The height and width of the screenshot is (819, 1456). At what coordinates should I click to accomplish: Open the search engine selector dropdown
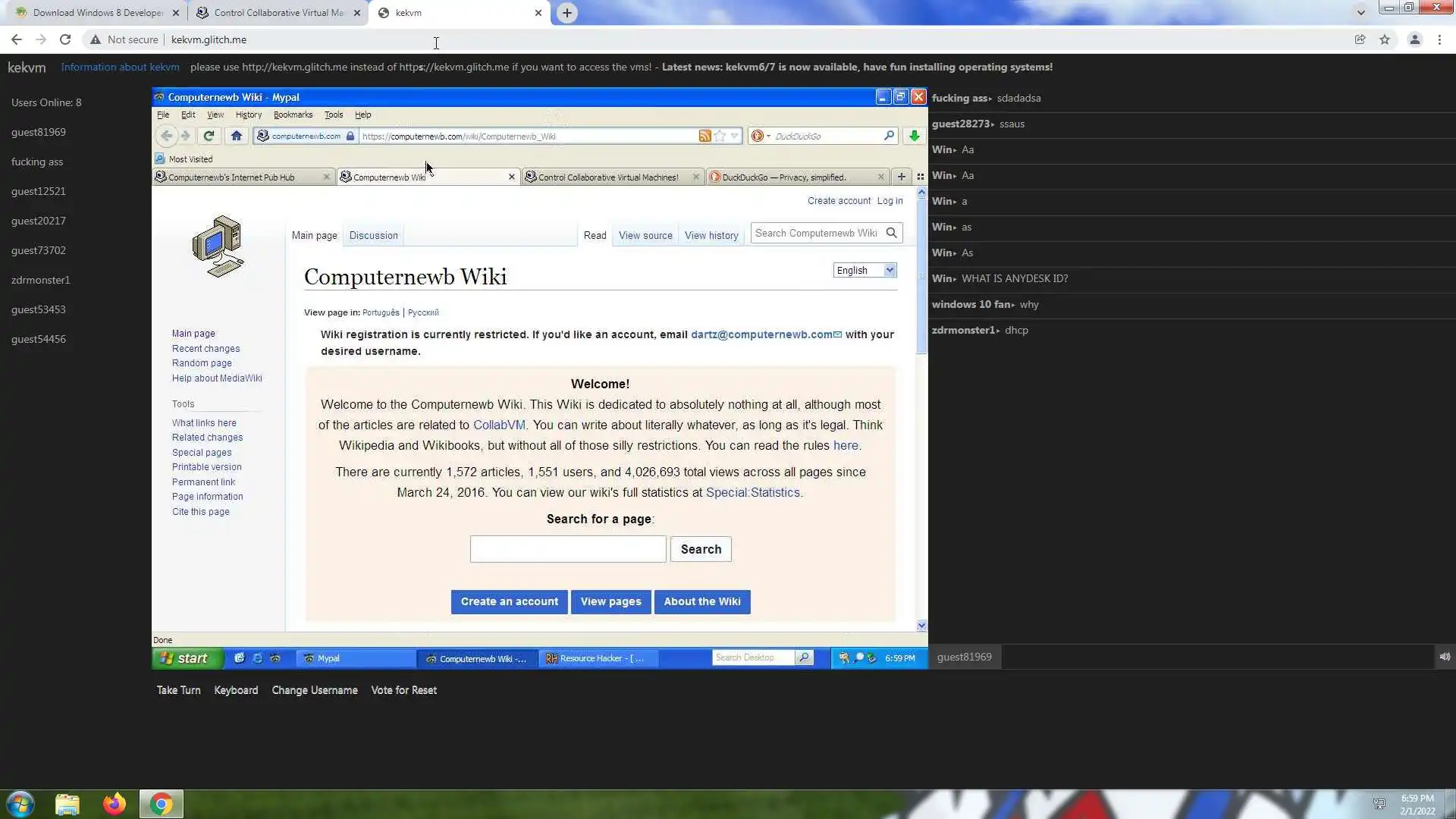759,136
